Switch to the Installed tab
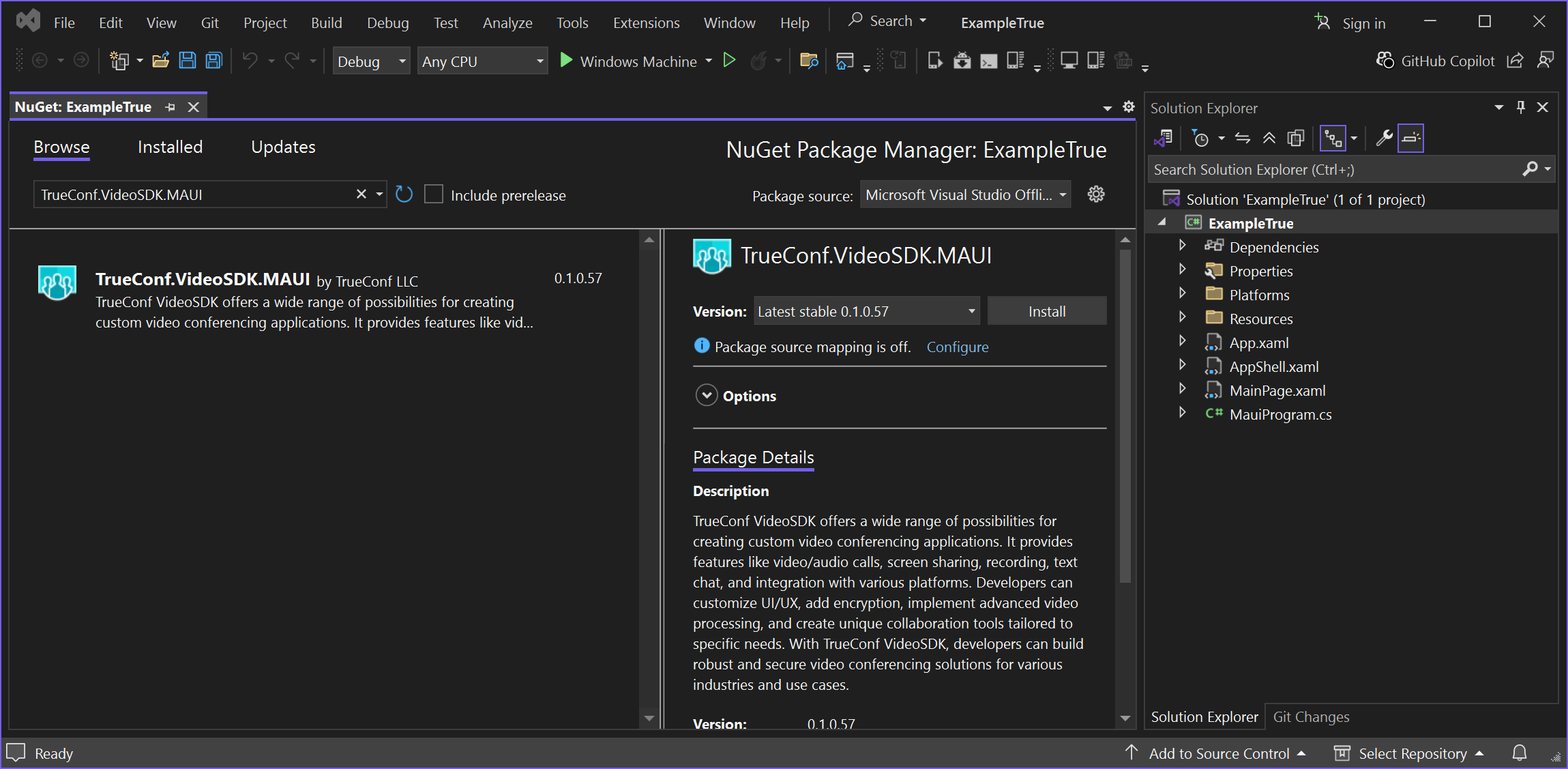 170,147
